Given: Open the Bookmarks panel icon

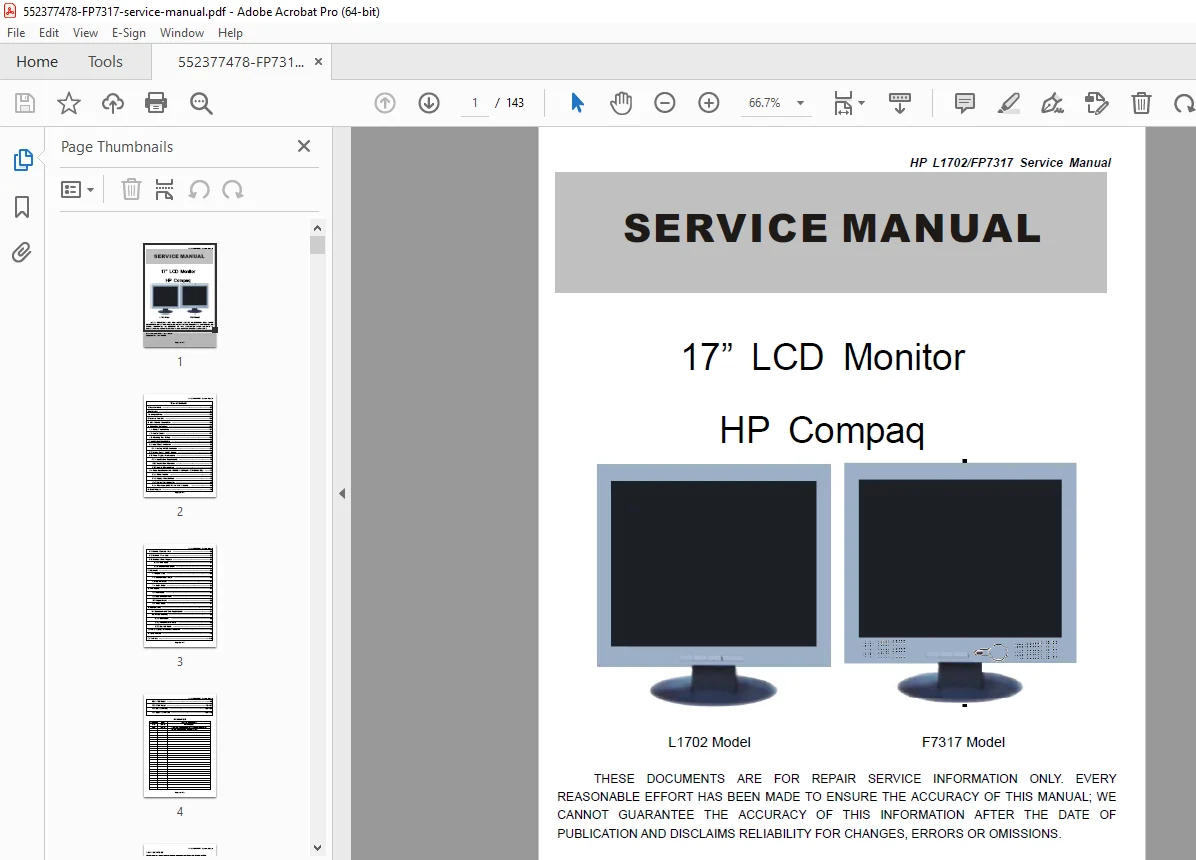Looking at the screenshot, I should point(22,207).
